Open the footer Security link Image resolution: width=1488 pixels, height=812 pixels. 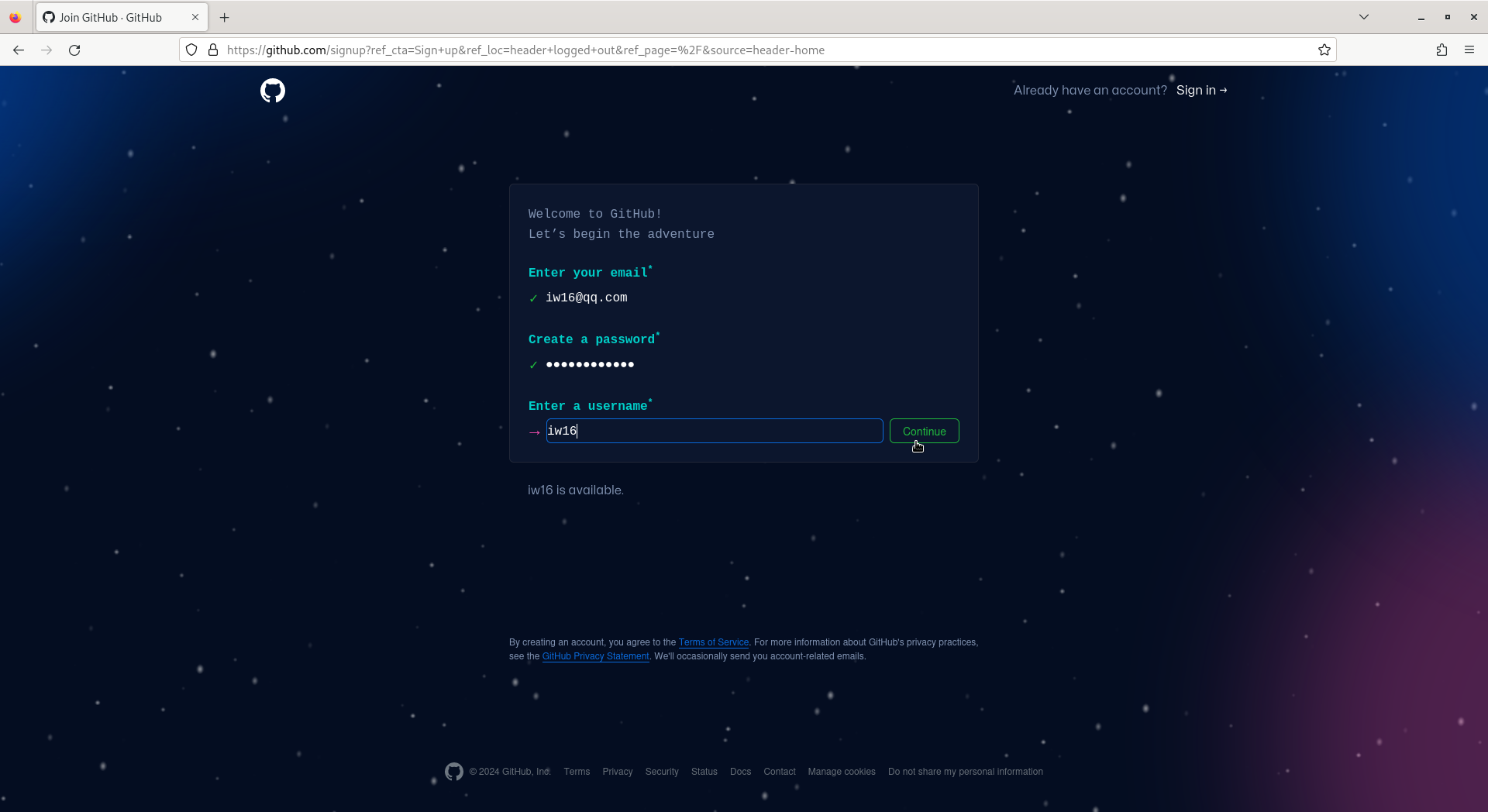(x=662, y=772)
